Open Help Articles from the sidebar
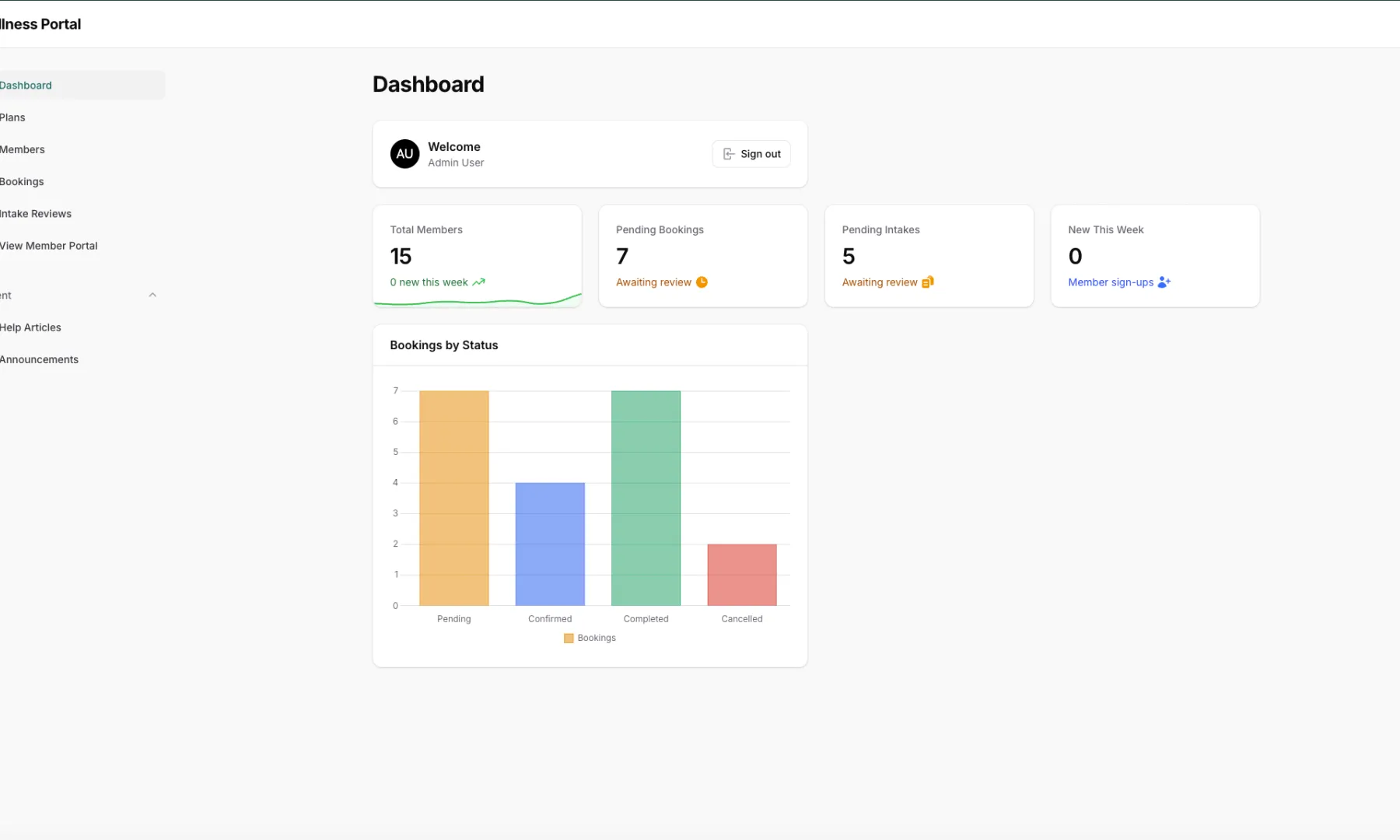This screenshot has height=840, width=1400. (x=30, y=327)
